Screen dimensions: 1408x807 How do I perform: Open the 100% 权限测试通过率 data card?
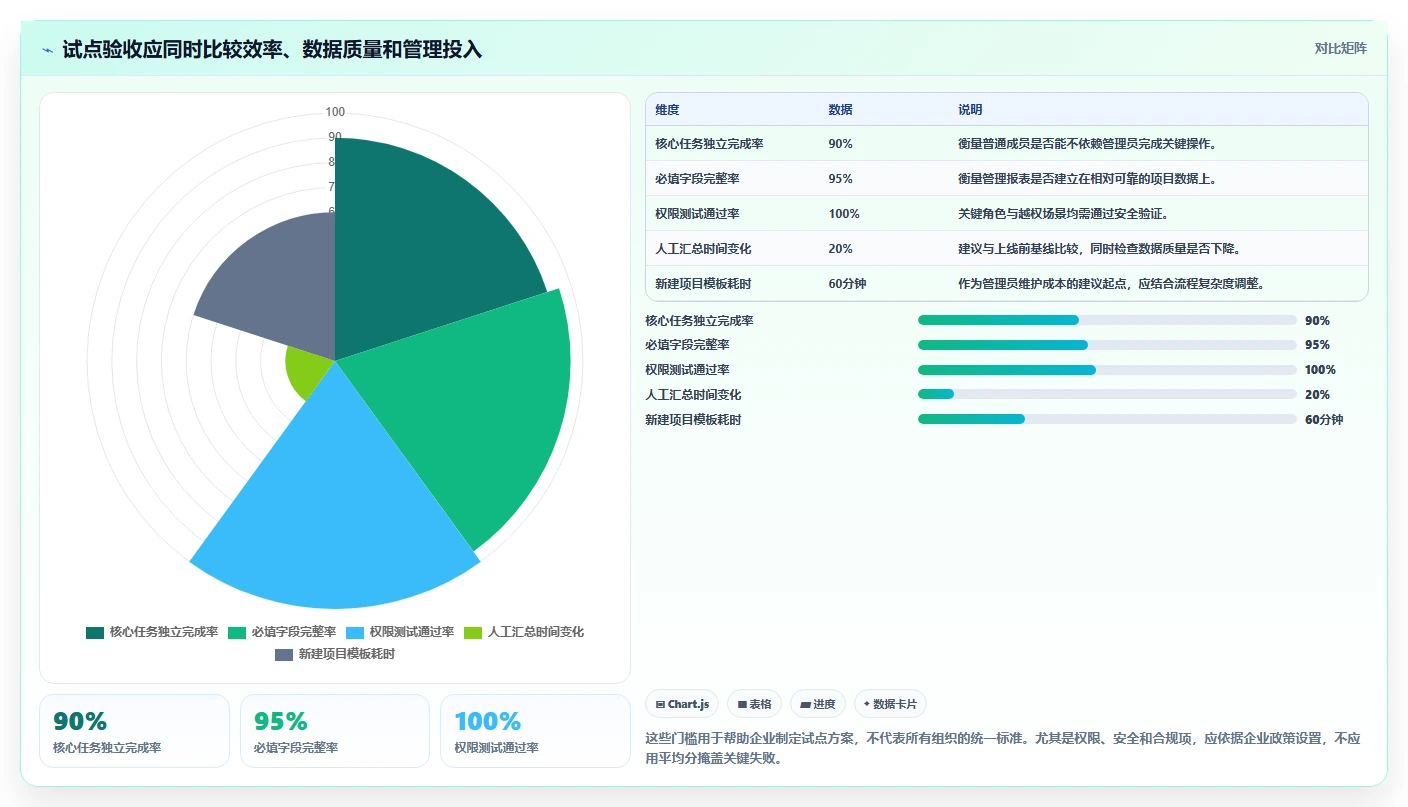tap(535, 731)
